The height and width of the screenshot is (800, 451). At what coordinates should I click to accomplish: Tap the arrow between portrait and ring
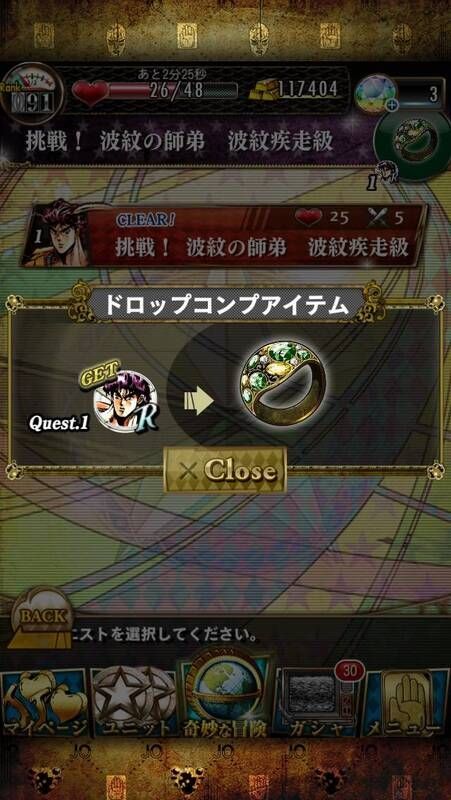[x=199, y=401]
